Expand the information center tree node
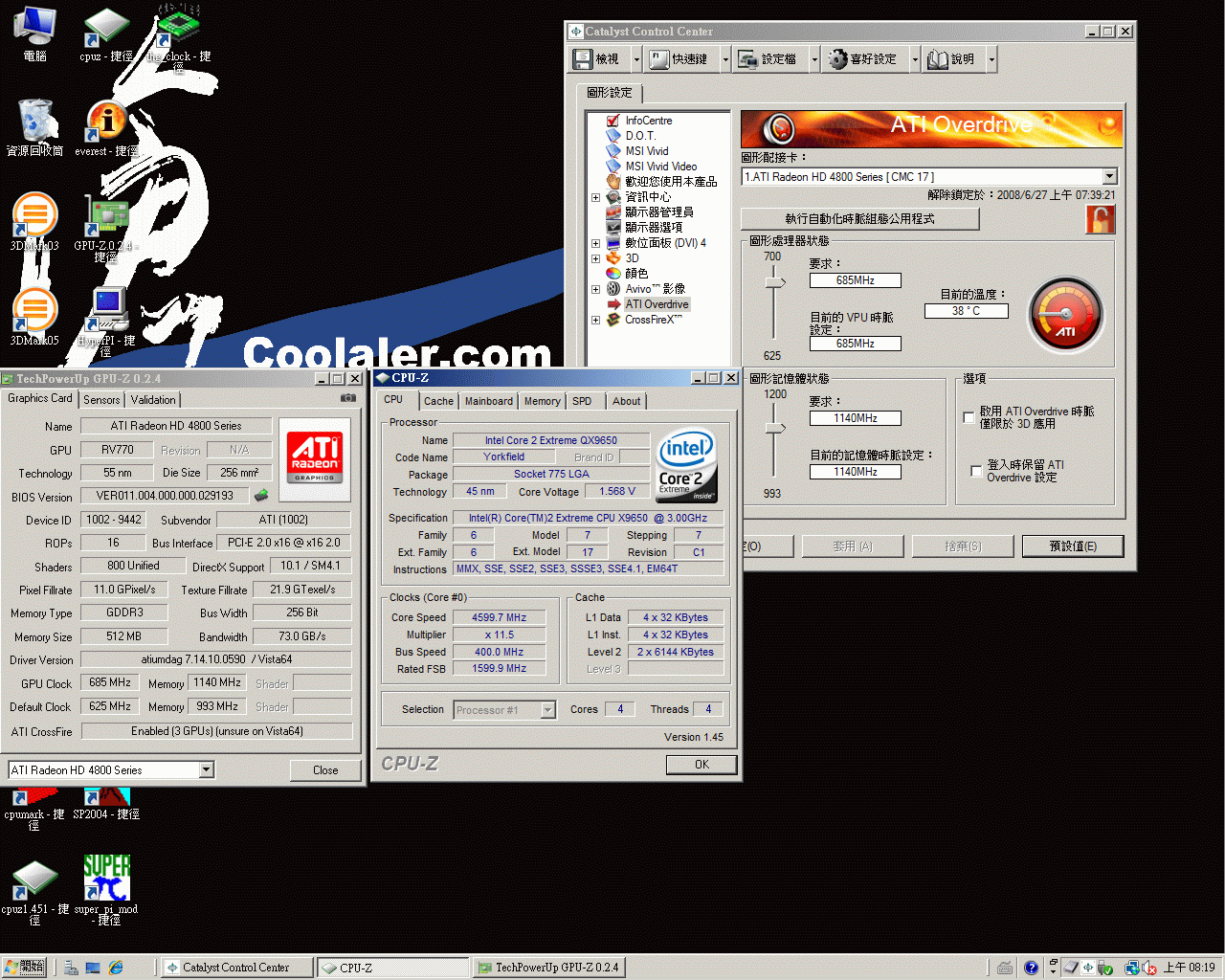 point(595,197)
